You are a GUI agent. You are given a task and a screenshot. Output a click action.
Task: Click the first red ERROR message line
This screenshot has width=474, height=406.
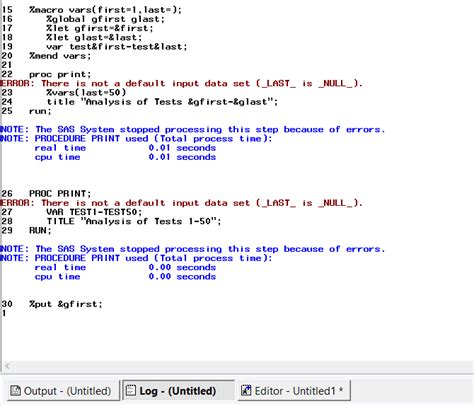coord(181,83)
